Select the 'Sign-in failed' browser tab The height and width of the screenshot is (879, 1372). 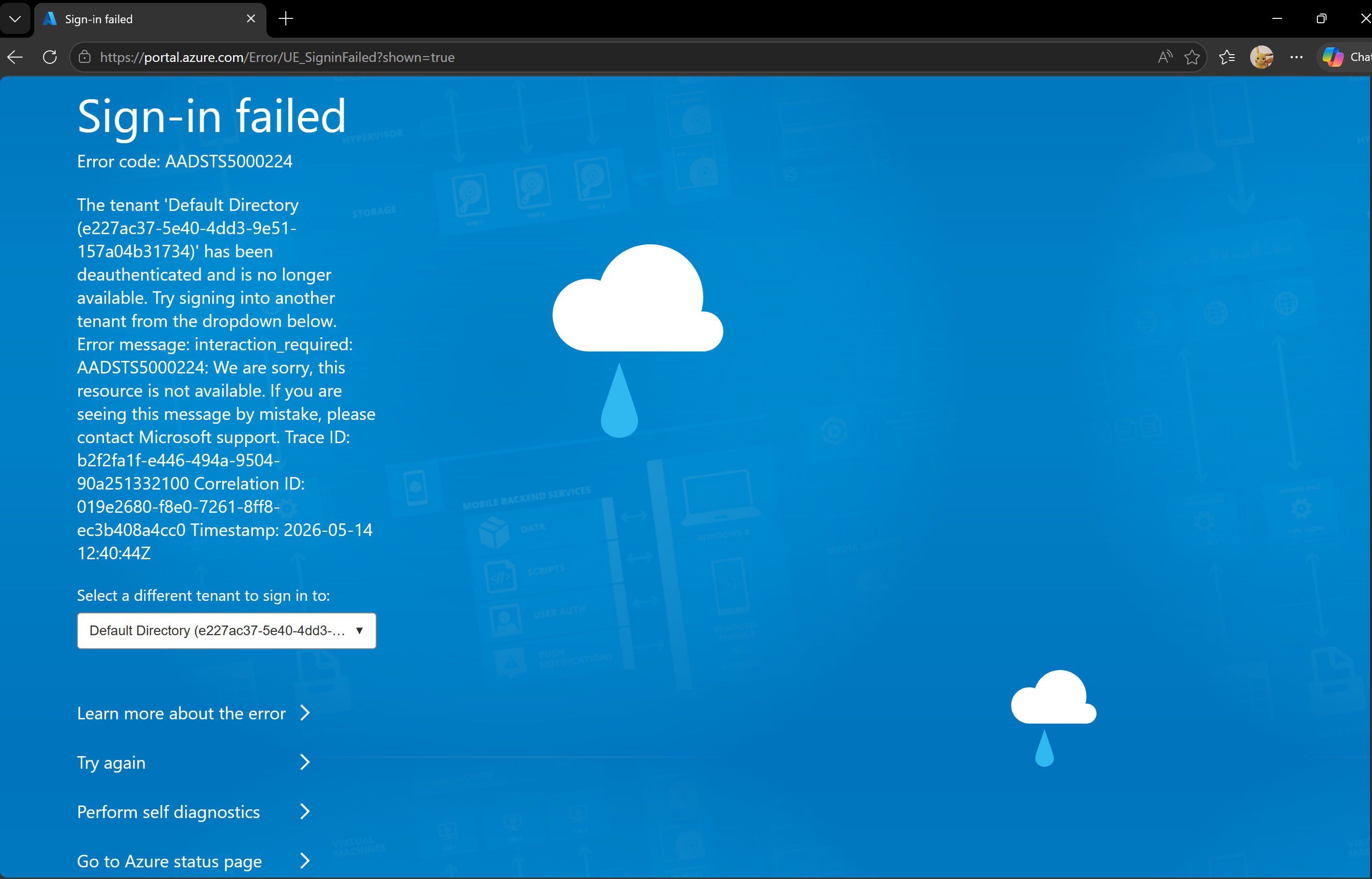[x=150, y=19]
